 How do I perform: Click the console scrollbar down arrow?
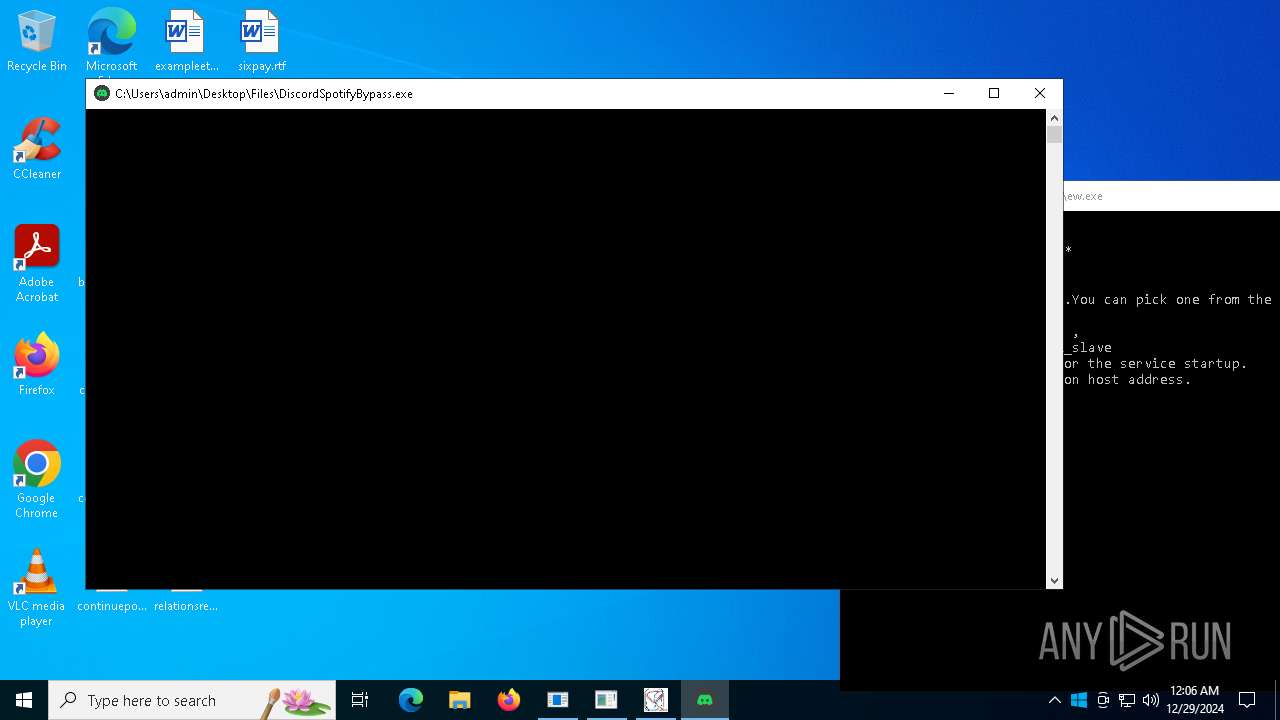[1054, 581]
